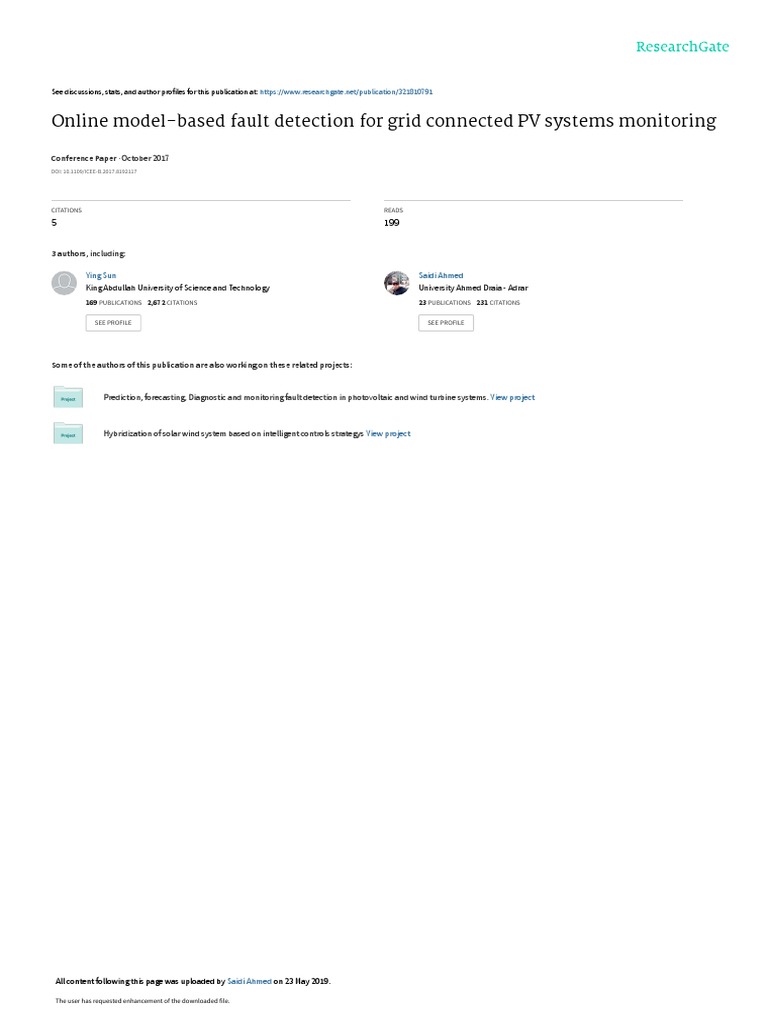Screen dimensions: 768x1024
Task: Click University Ahmed Draia - Adrar affiliation
Action: click(473, 288)
